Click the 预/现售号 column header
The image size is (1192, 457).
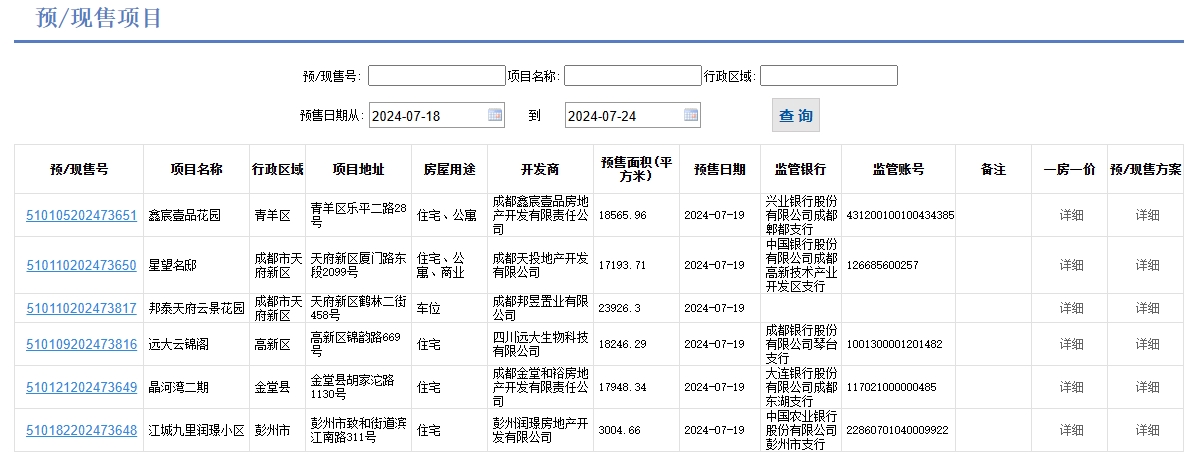click(x=79, y=170)
